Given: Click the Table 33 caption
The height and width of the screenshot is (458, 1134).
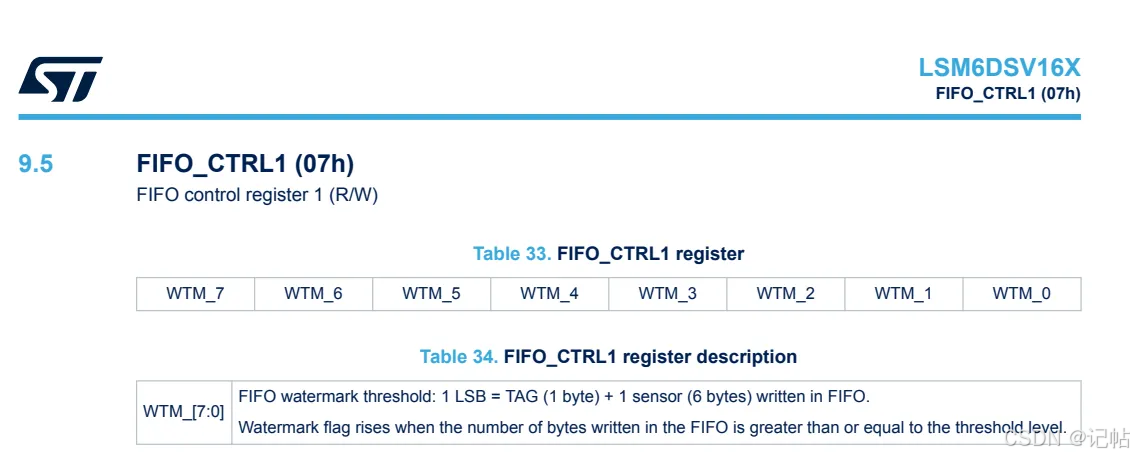Looking at the screenshot, I should (608, 254).
